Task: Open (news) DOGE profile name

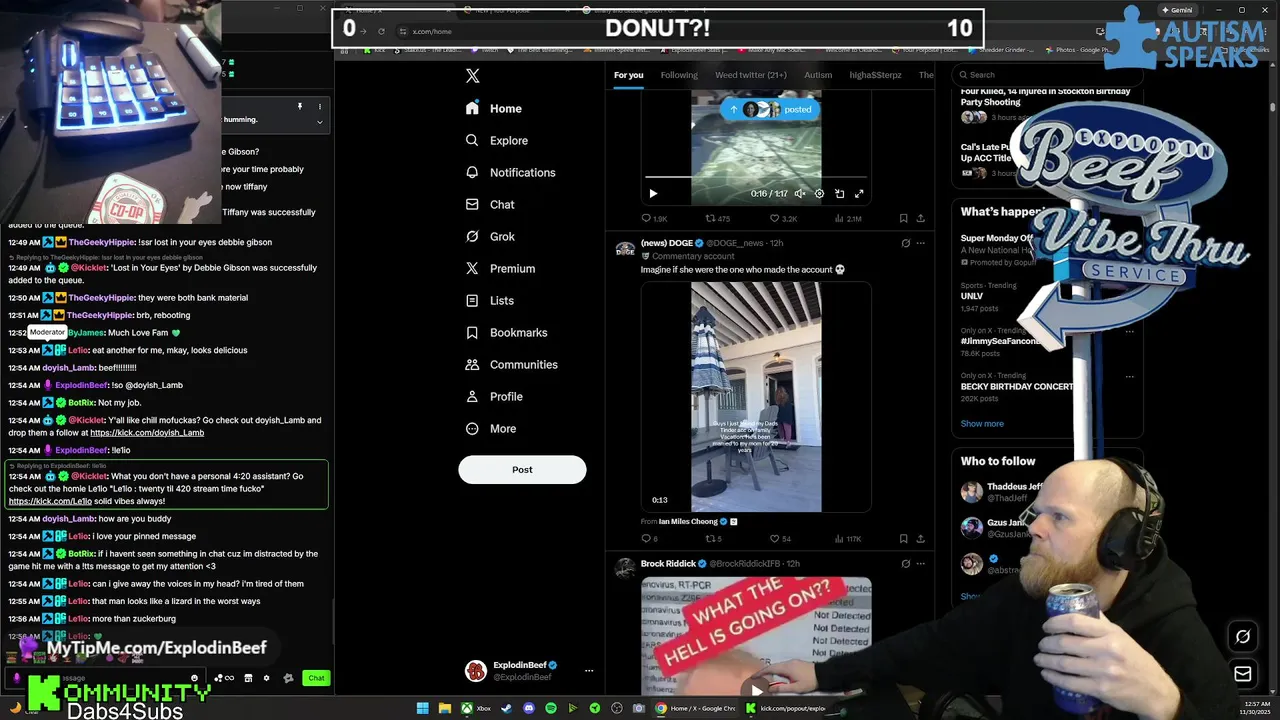Action: 667,243
